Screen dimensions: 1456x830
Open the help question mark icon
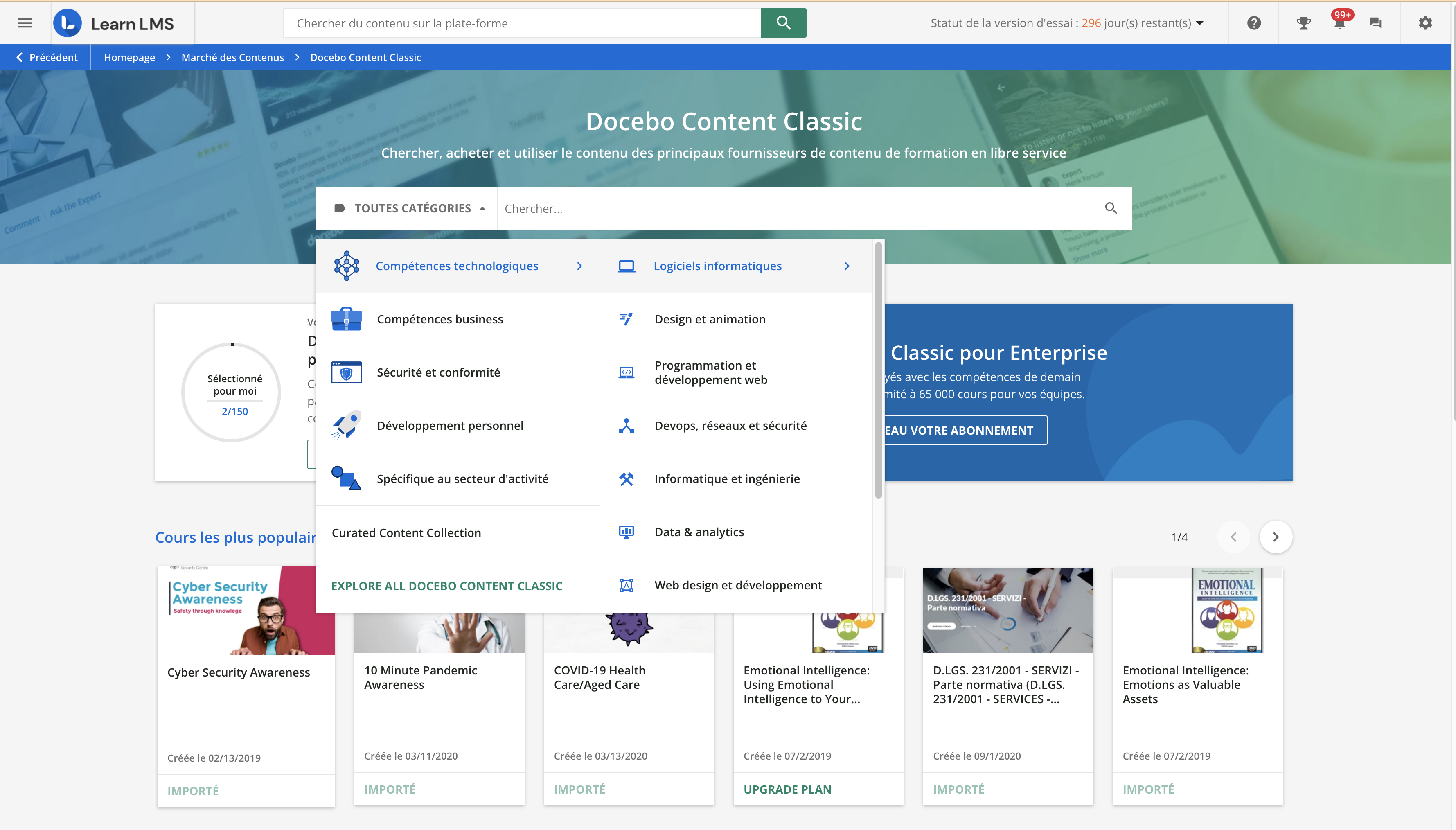click(1254, 23)
